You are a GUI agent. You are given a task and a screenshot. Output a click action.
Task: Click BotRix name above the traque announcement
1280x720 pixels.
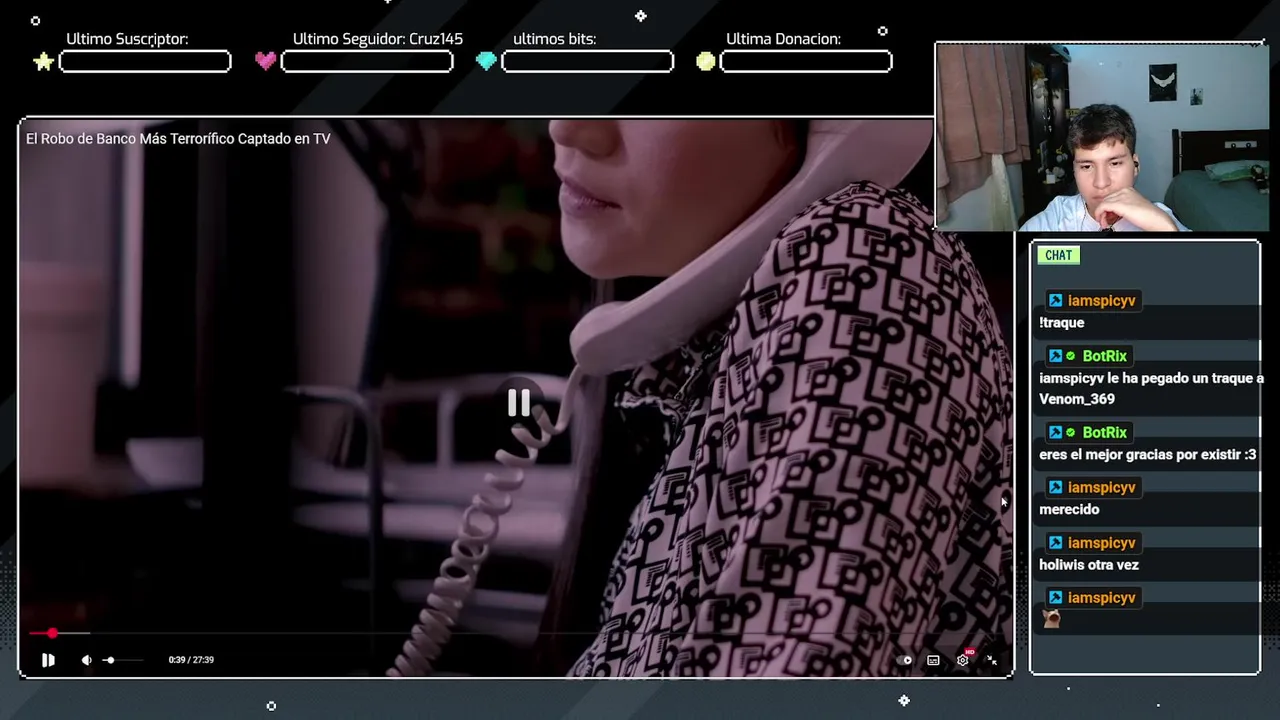coord(1105,356)
